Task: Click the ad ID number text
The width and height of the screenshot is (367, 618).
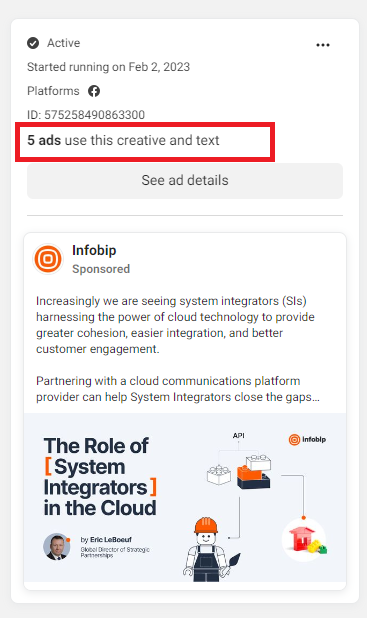Action: pos(86,115)
